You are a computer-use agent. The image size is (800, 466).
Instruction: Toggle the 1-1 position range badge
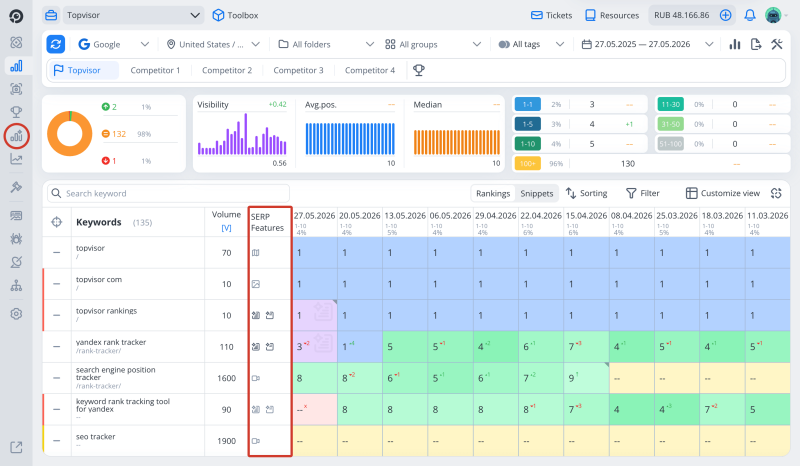(528, 104)
